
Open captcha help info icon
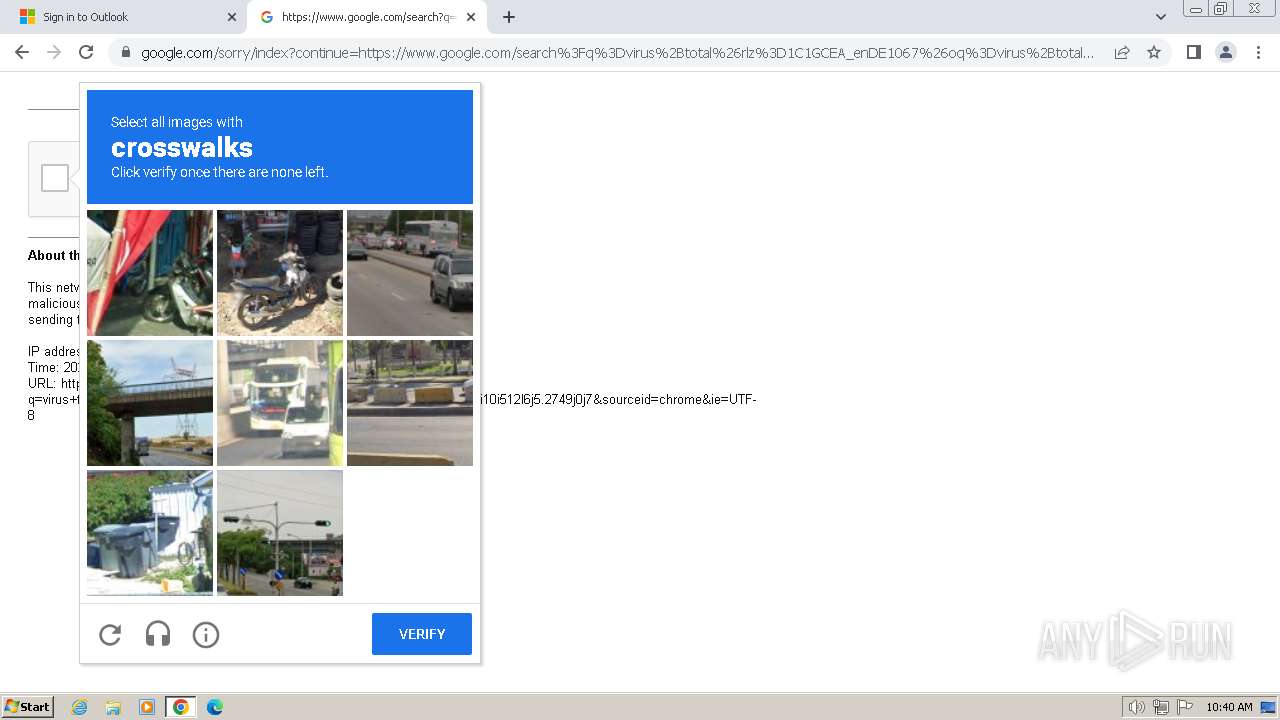(206, 634)
